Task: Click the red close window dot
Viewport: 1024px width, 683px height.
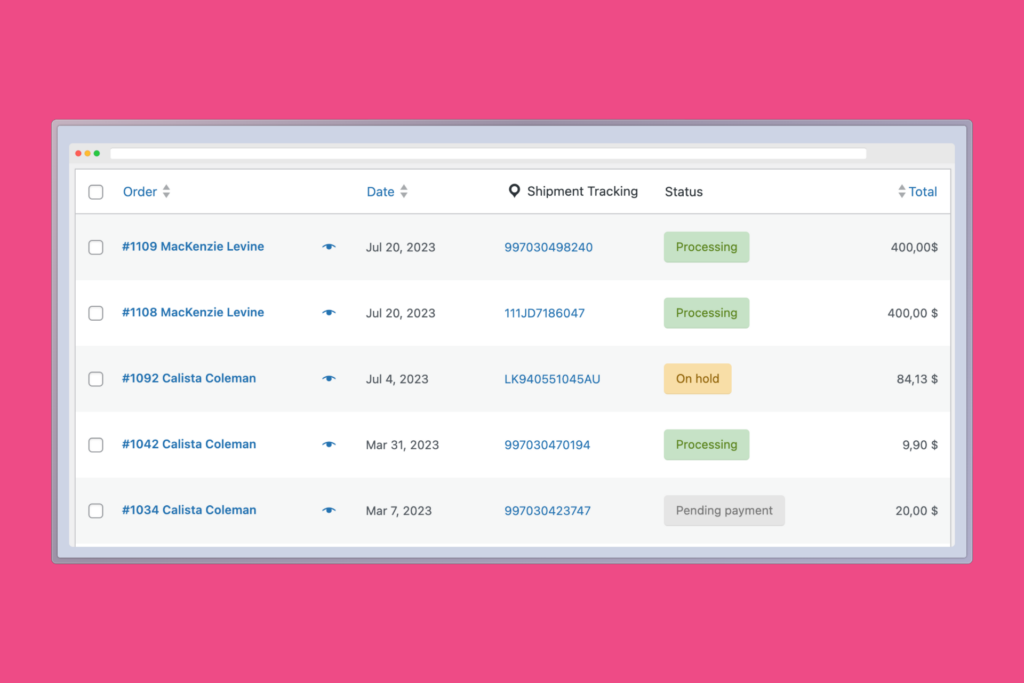Action: (x=78, y=153)
